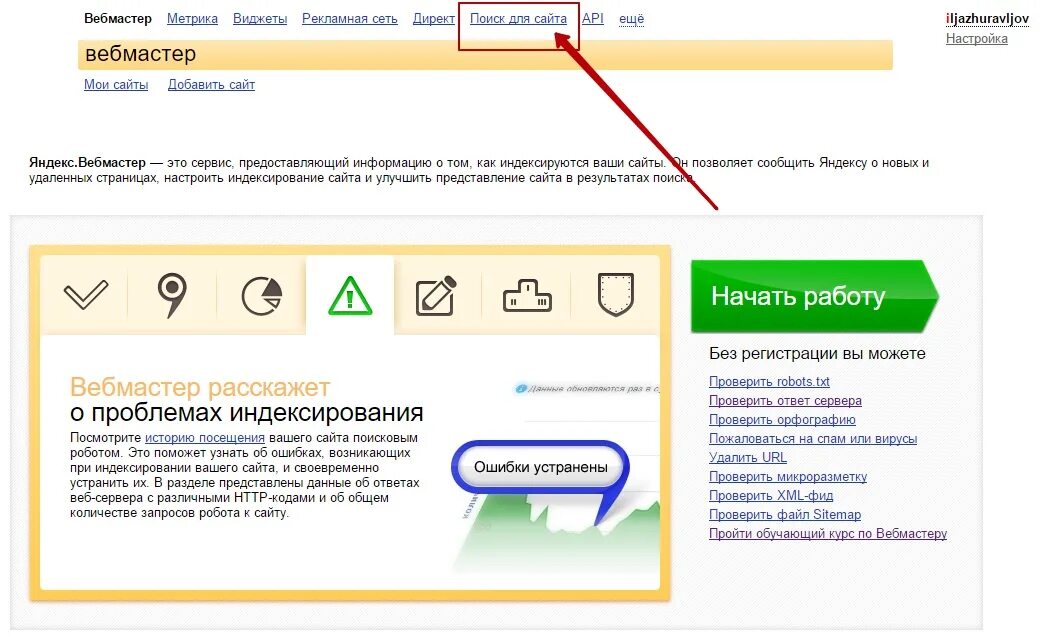
Task: Click the Без регистрации вы можете heading
Action: pyautogui.click(x=817, y=354)
